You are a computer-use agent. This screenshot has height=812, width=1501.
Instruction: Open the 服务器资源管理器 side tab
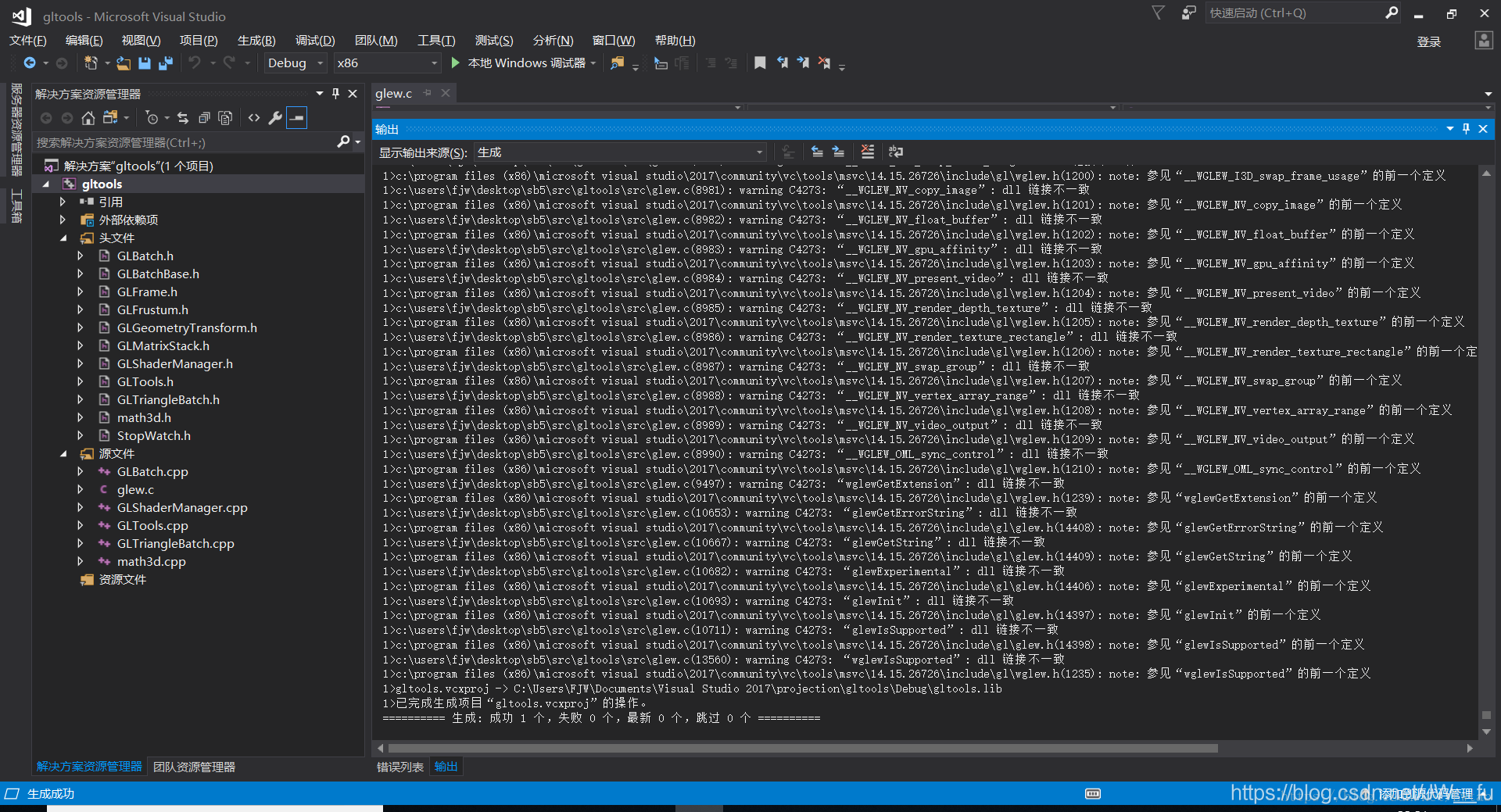click(x=16, y=130)
